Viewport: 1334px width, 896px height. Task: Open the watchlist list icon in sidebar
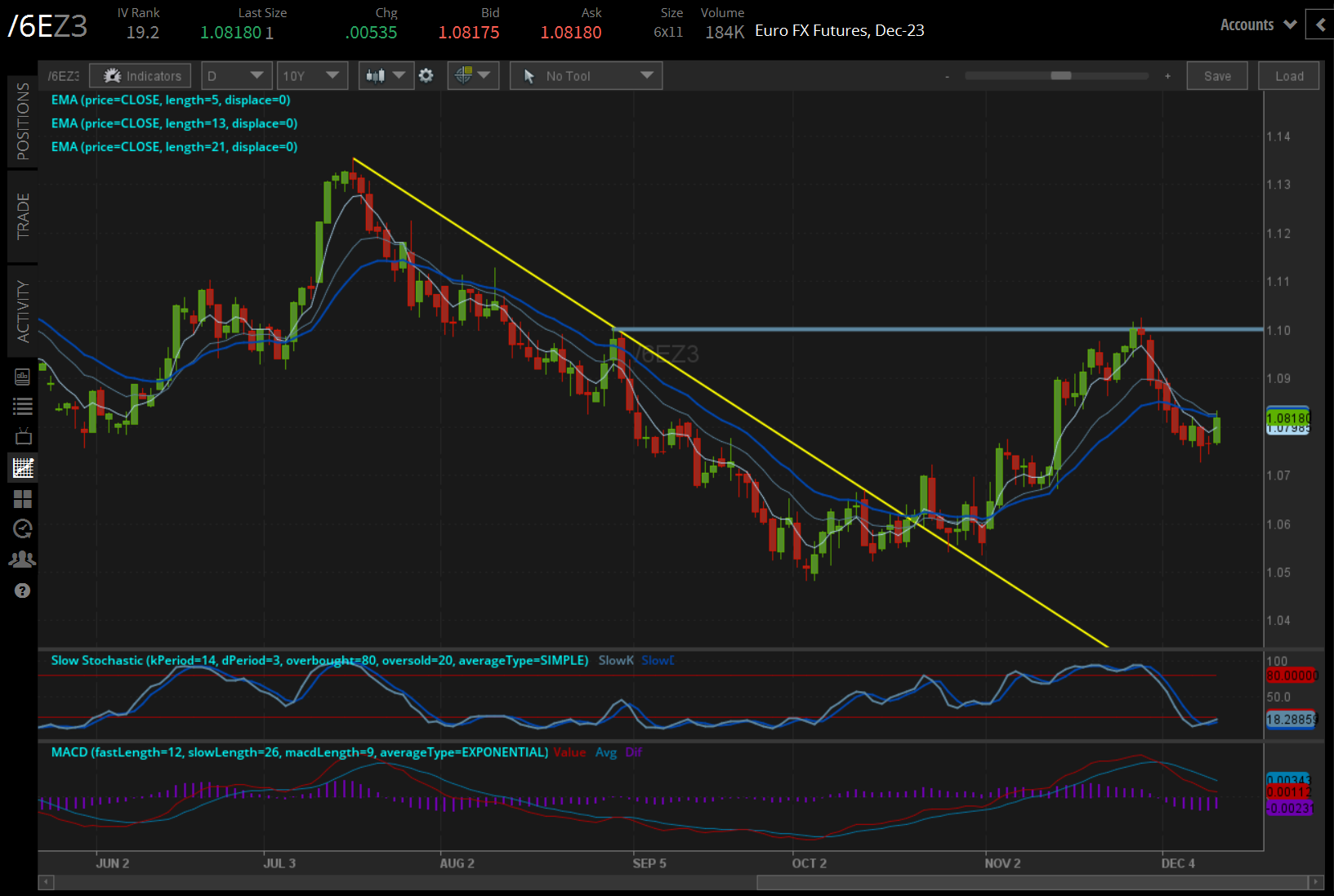[x=22, y=406]
